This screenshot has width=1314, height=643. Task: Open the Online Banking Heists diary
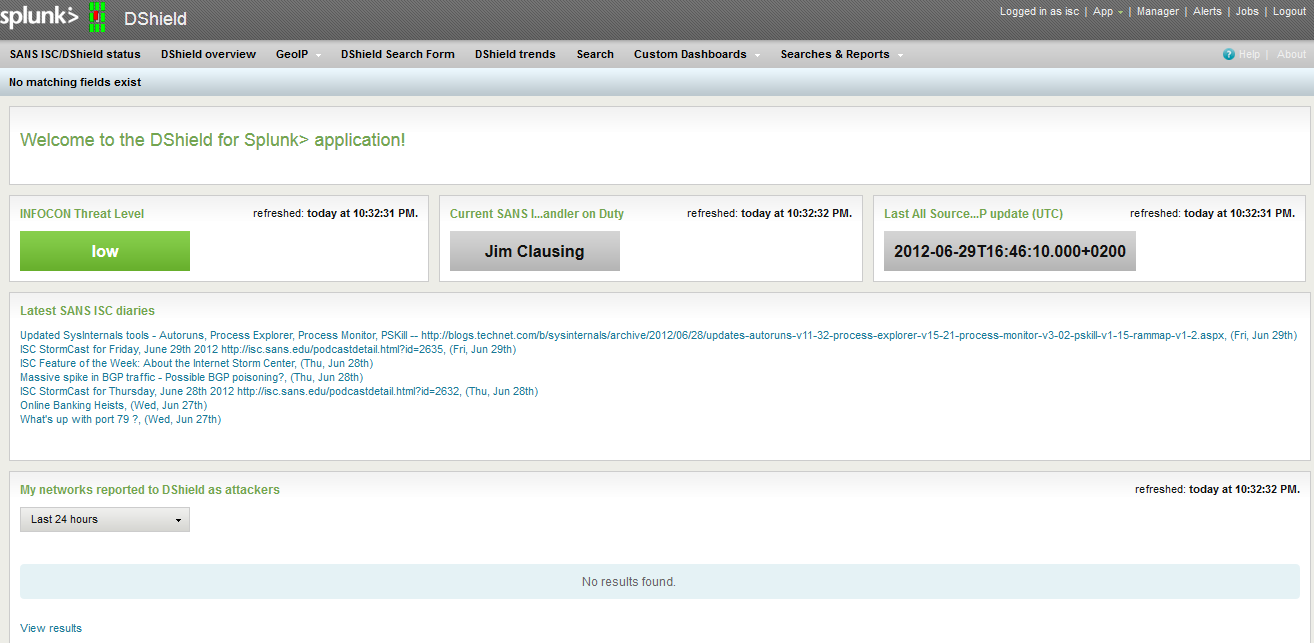tap(71, 405)
